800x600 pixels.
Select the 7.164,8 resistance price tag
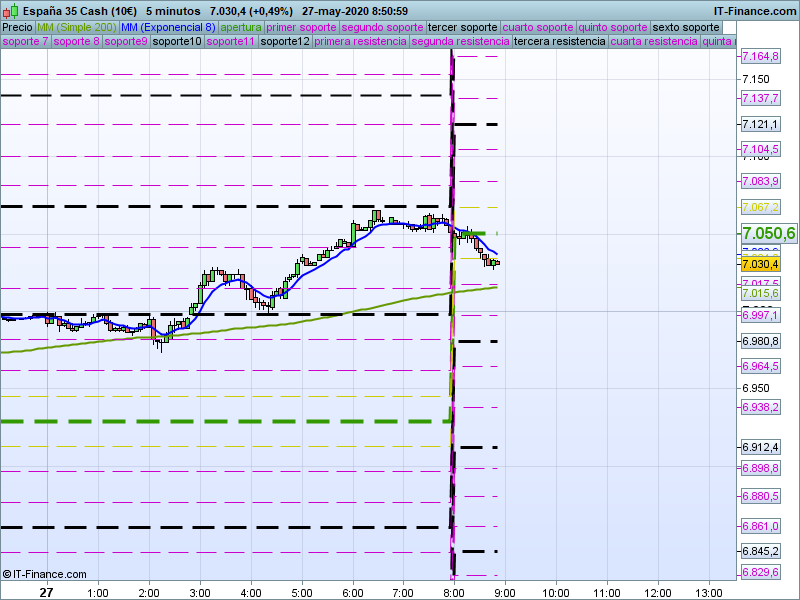(x=760, y=57)
